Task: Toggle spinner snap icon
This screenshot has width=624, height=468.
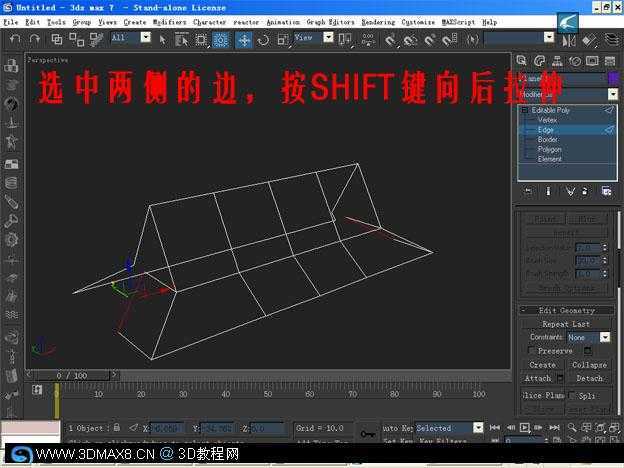Action: click(449, 39)
